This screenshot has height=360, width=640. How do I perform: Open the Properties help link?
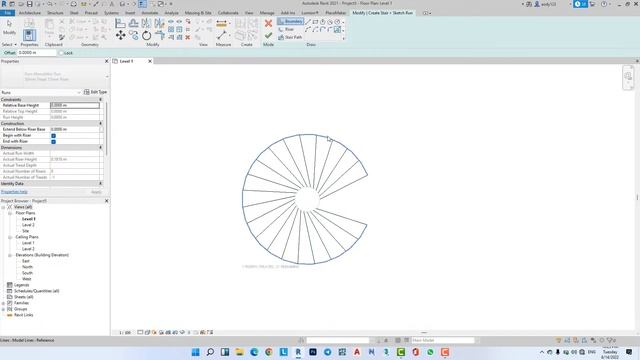[x=14, y=192]
